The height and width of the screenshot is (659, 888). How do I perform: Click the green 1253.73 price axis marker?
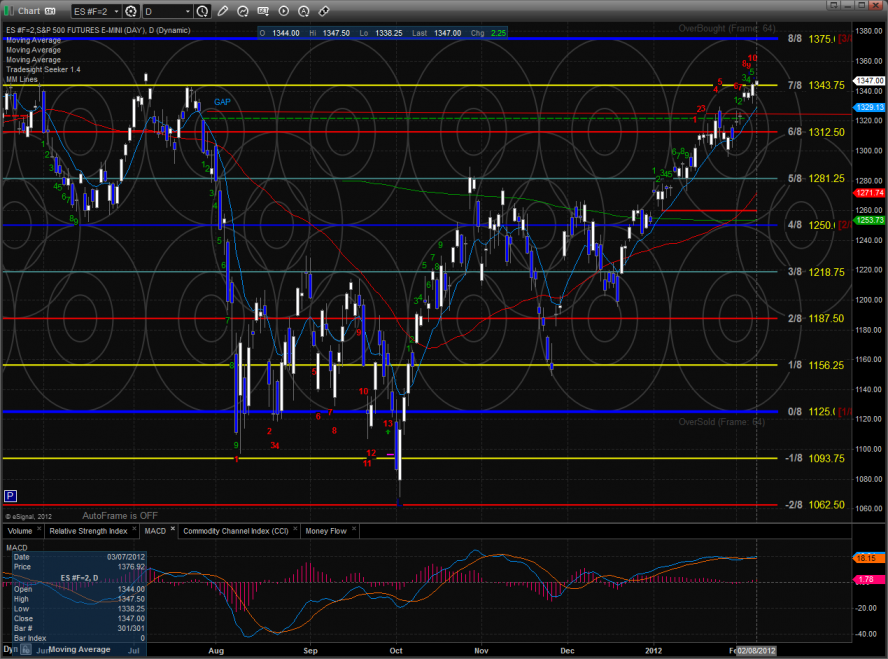pyautogui.click(x=869, y=220)
